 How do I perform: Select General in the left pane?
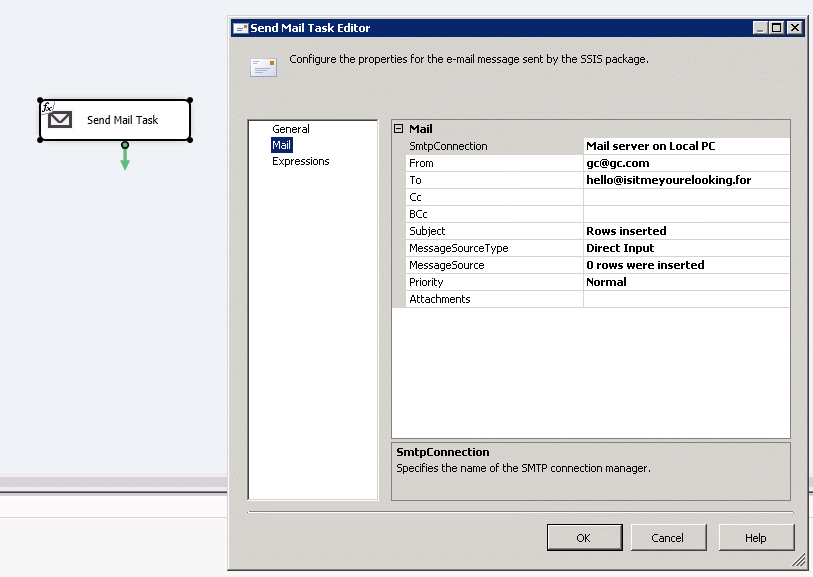point(291,129)
